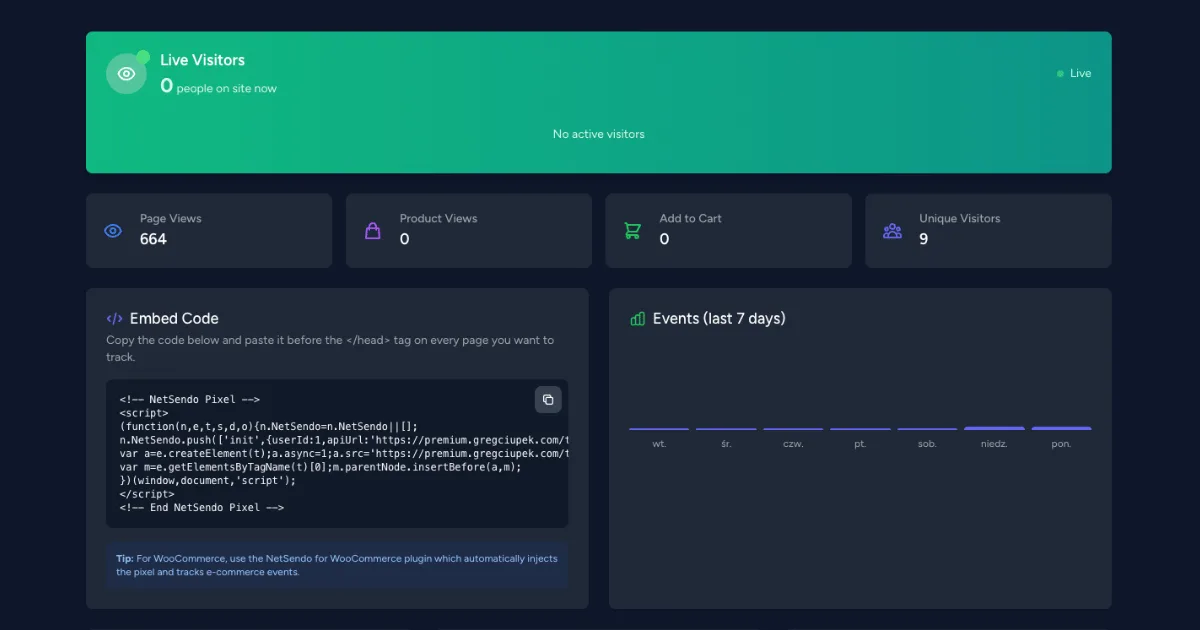Click the 'Add to Cart' label

pyautogui.click(x=690, y=218)
